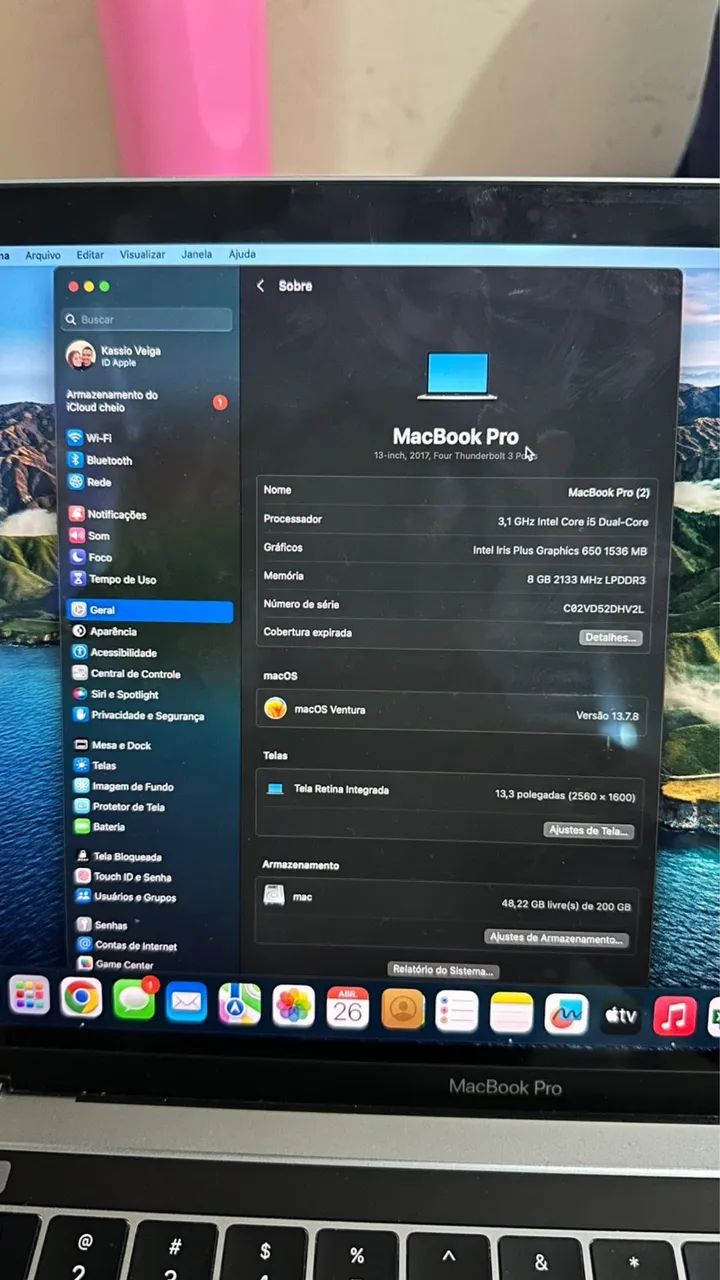Open Foco focus settings
This screenshot has height=1280, width=720.
click(x=92, y=557)
